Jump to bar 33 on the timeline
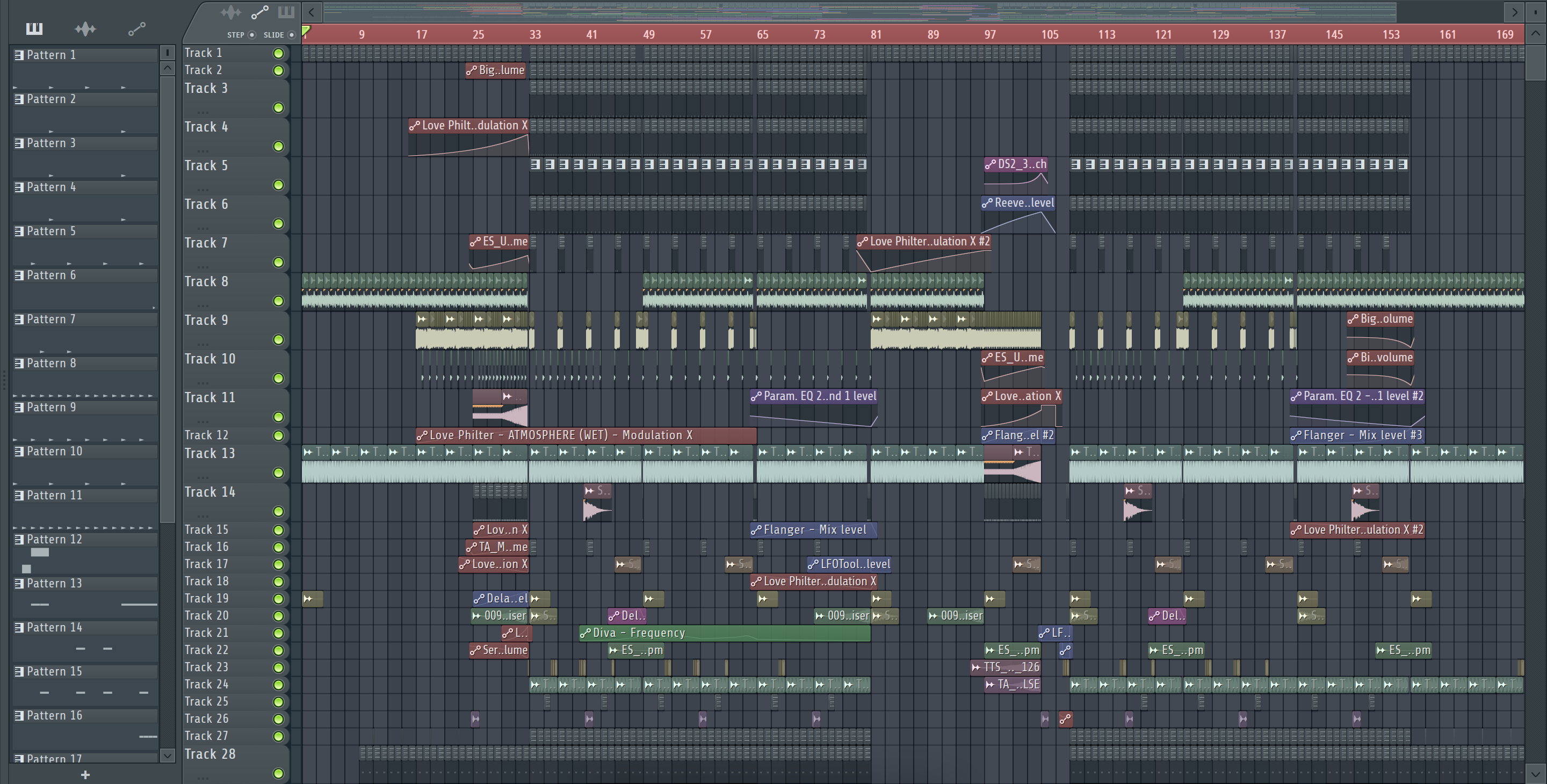 [x=535, y=34]
